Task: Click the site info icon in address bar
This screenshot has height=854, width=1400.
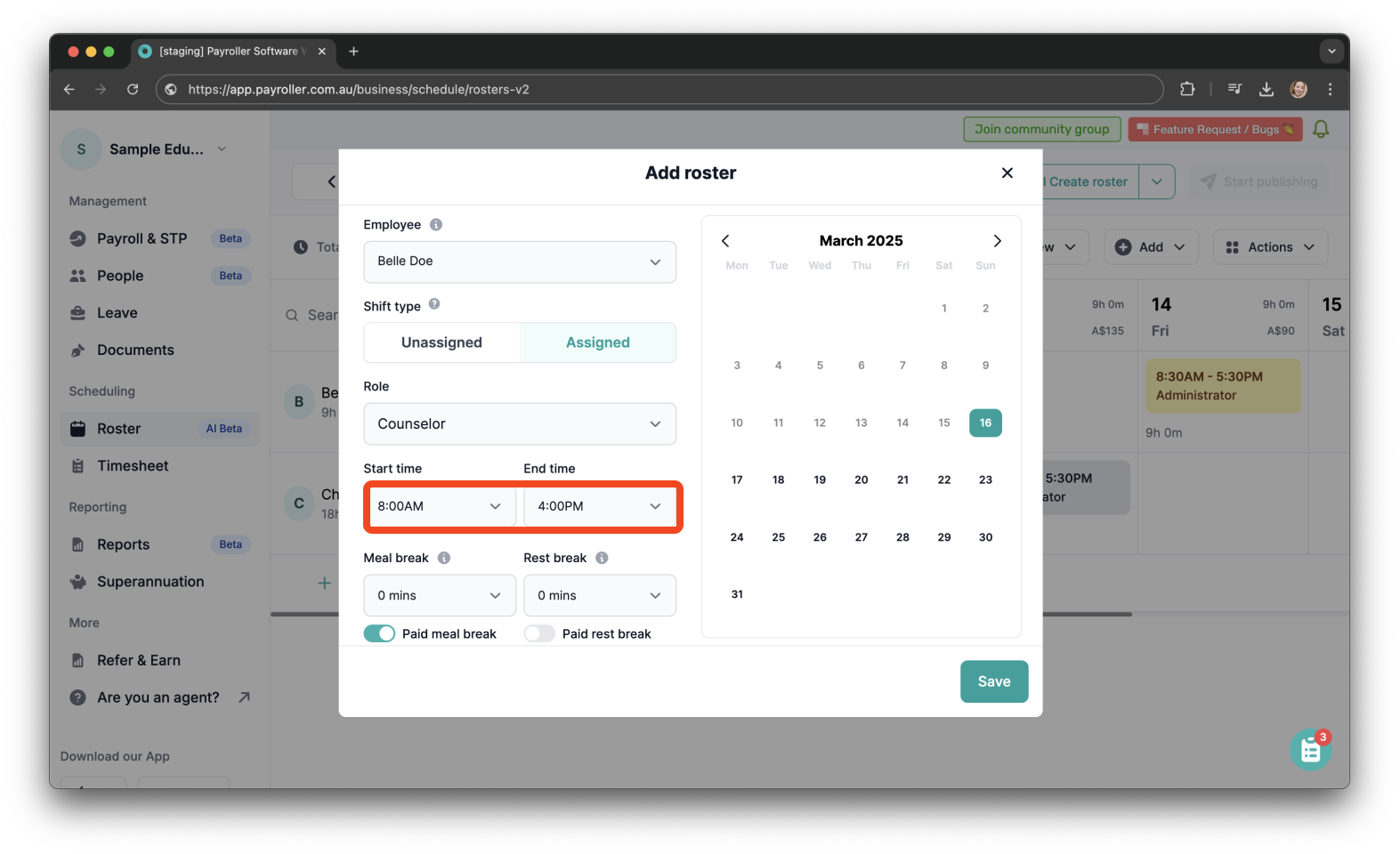Action: tap(171, 89)
